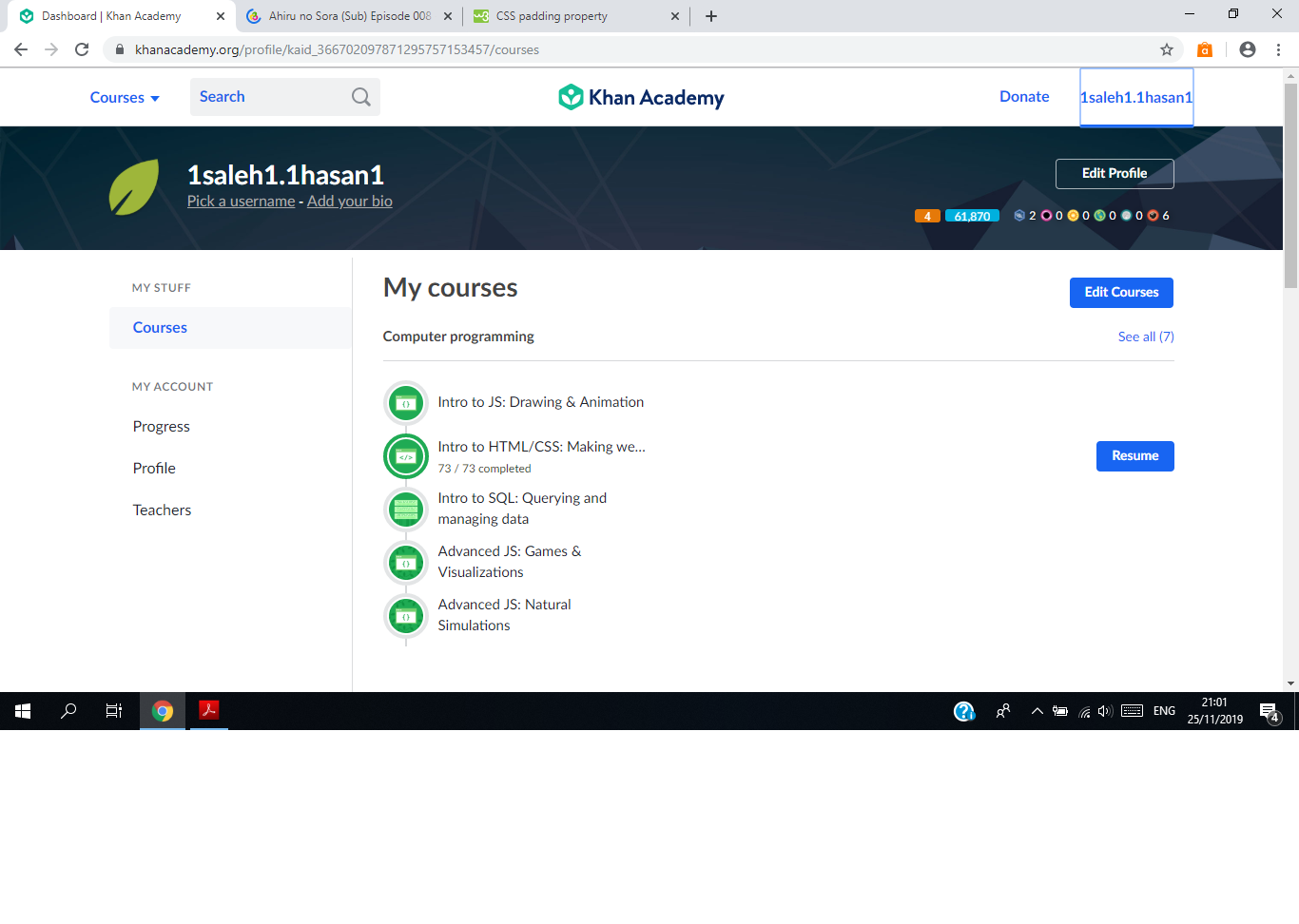
Task: Open Intro to JS: Drawing & Animation
Action: pyautogui.click(x=541, y=403)
